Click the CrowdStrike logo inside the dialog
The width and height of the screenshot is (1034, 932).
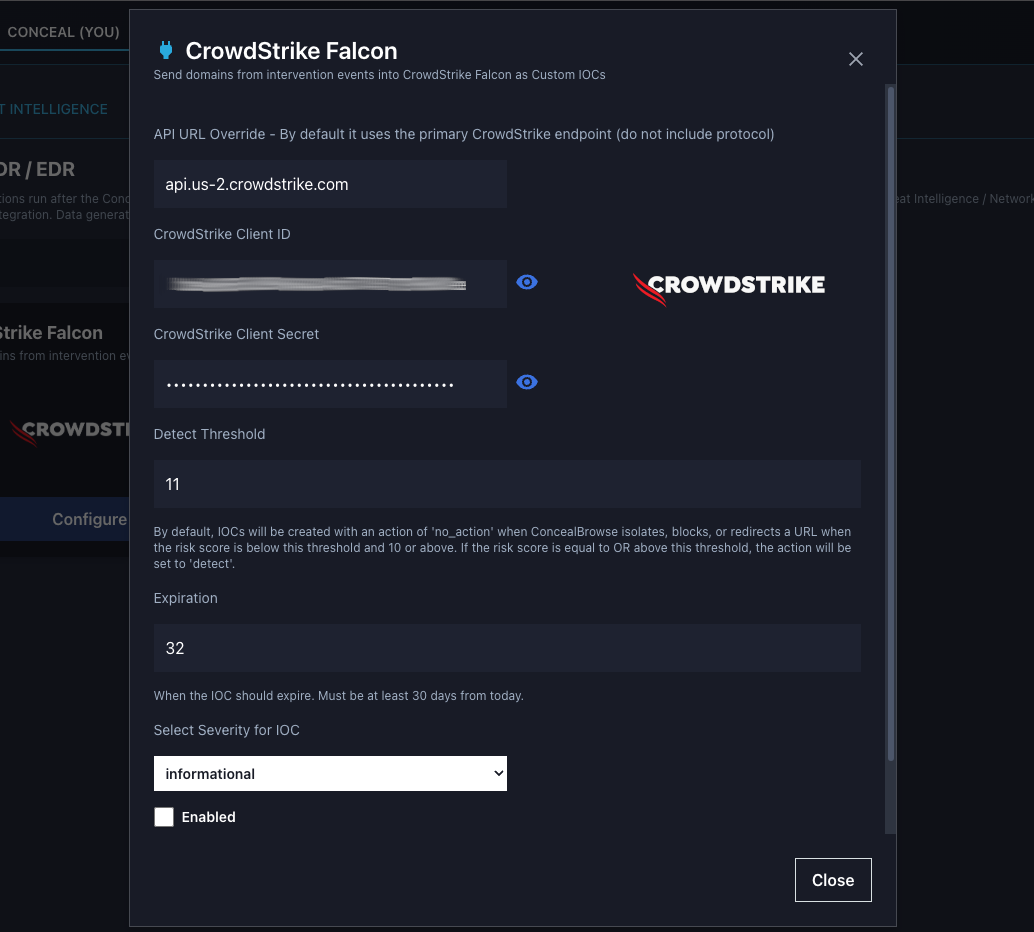729,286
